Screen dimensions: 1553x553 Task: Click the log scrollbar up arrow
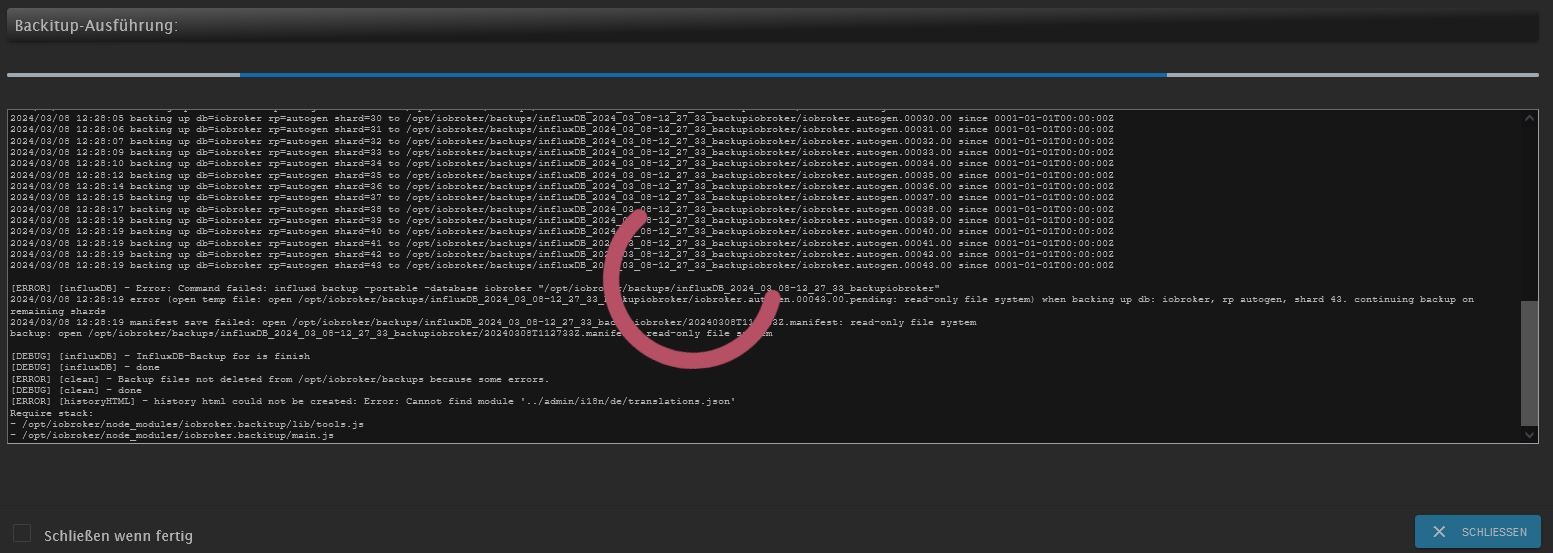[x=1529, y=118]
